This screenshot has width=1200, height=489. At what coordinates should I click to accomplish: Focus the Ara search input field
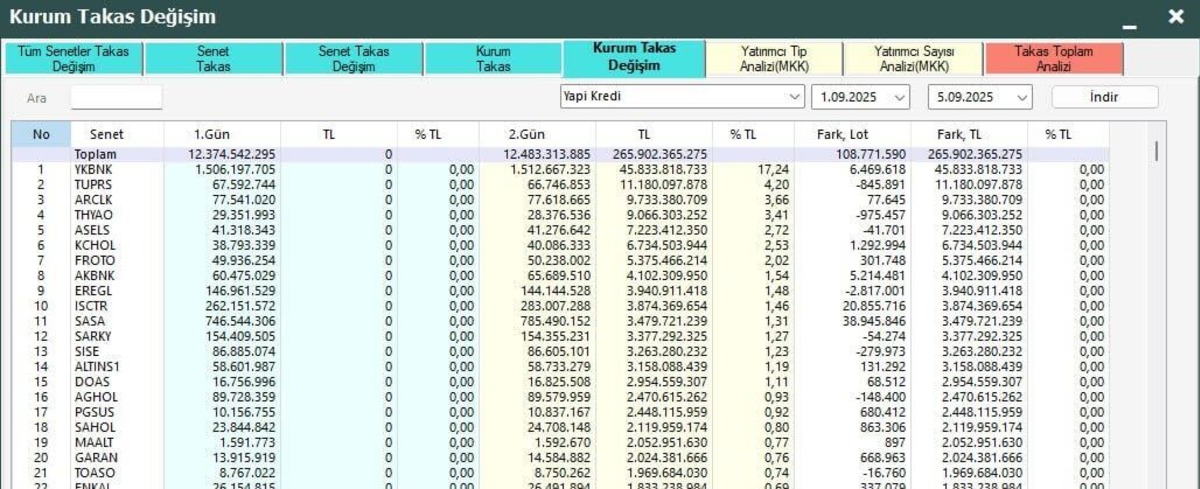pyautogui.click(x=116, y=98)
